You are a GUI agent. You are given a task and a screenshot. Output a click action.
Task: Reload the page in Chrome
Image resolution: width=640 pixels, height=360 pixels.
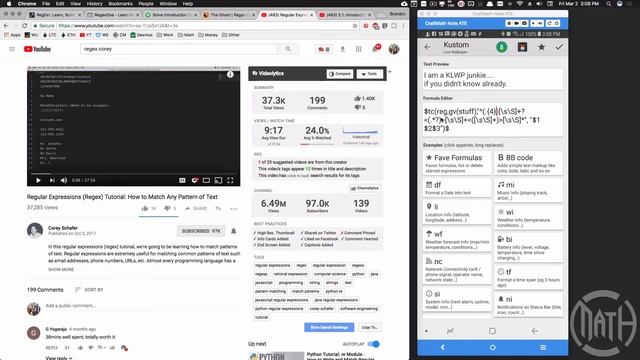24,26
